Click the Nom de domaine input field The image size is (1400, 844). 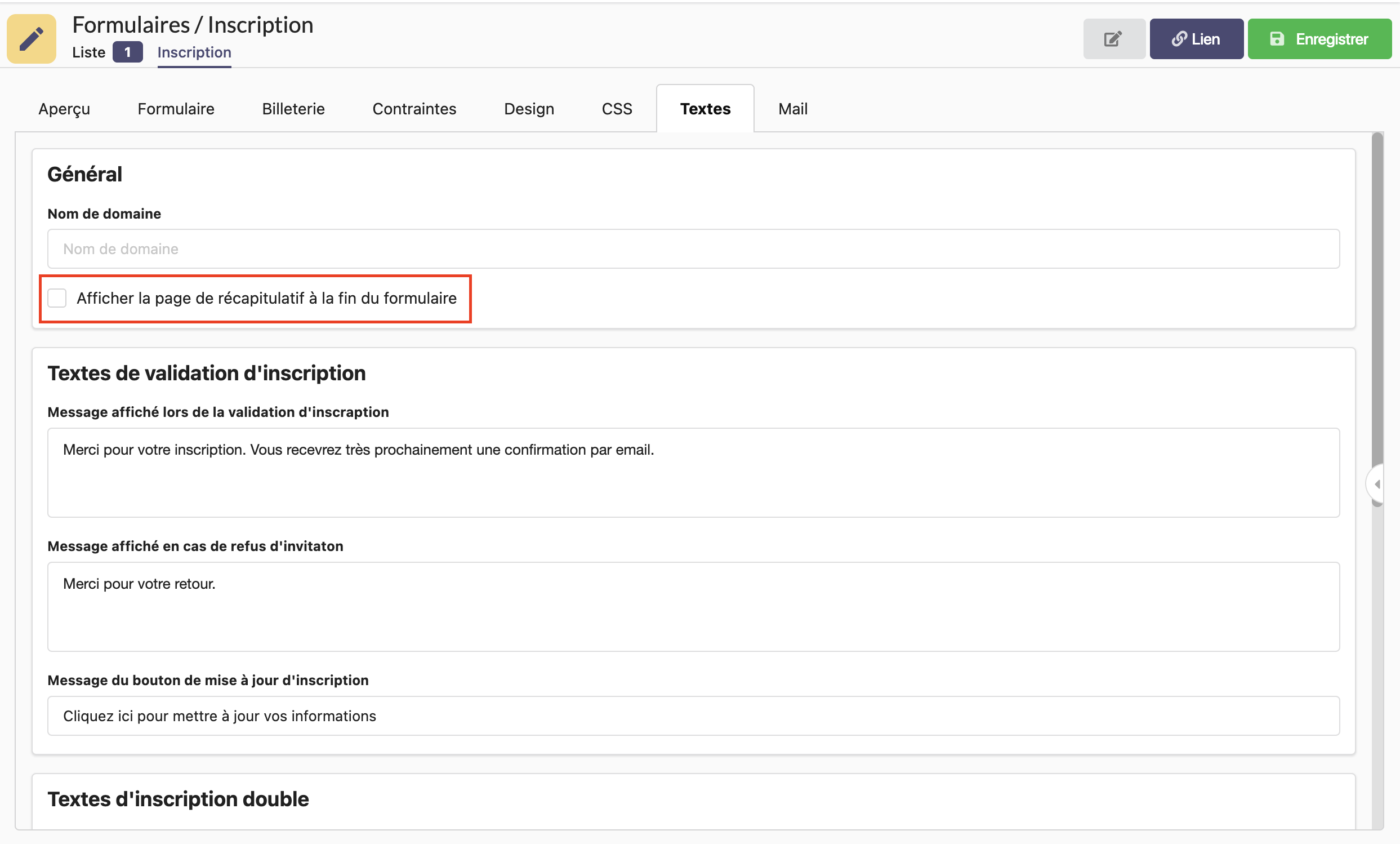[x=693, y=249]
